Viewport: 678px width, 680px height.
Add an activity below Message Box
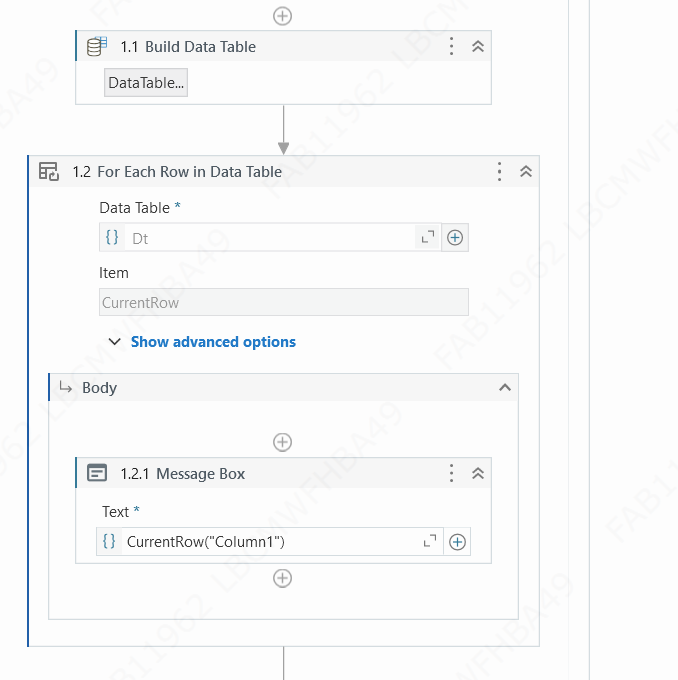coord(282,579)
